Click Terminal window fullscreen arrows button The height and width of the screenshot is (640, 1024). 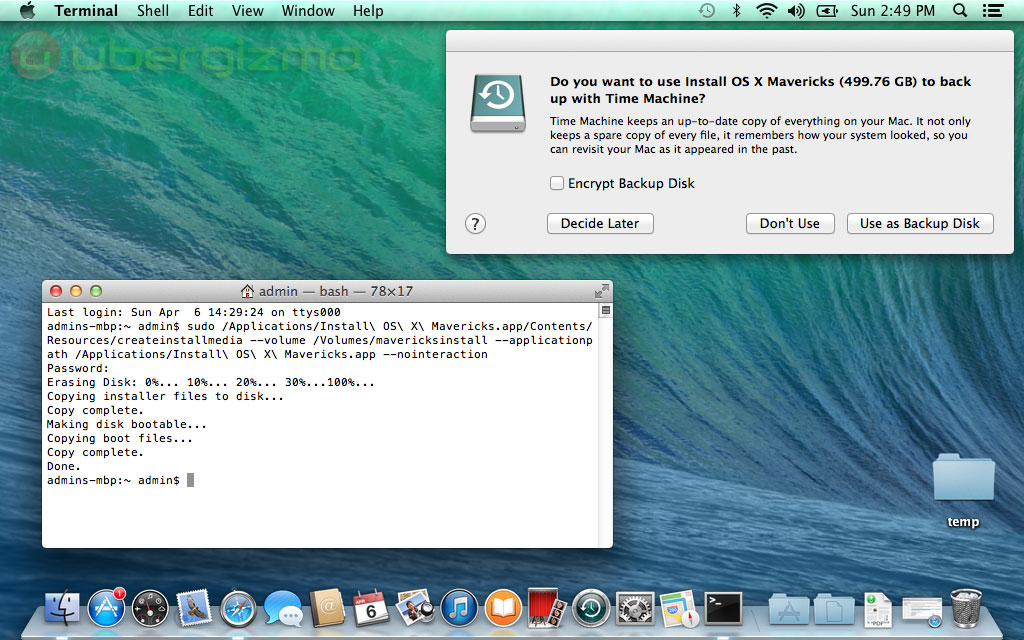pos(601,291)
